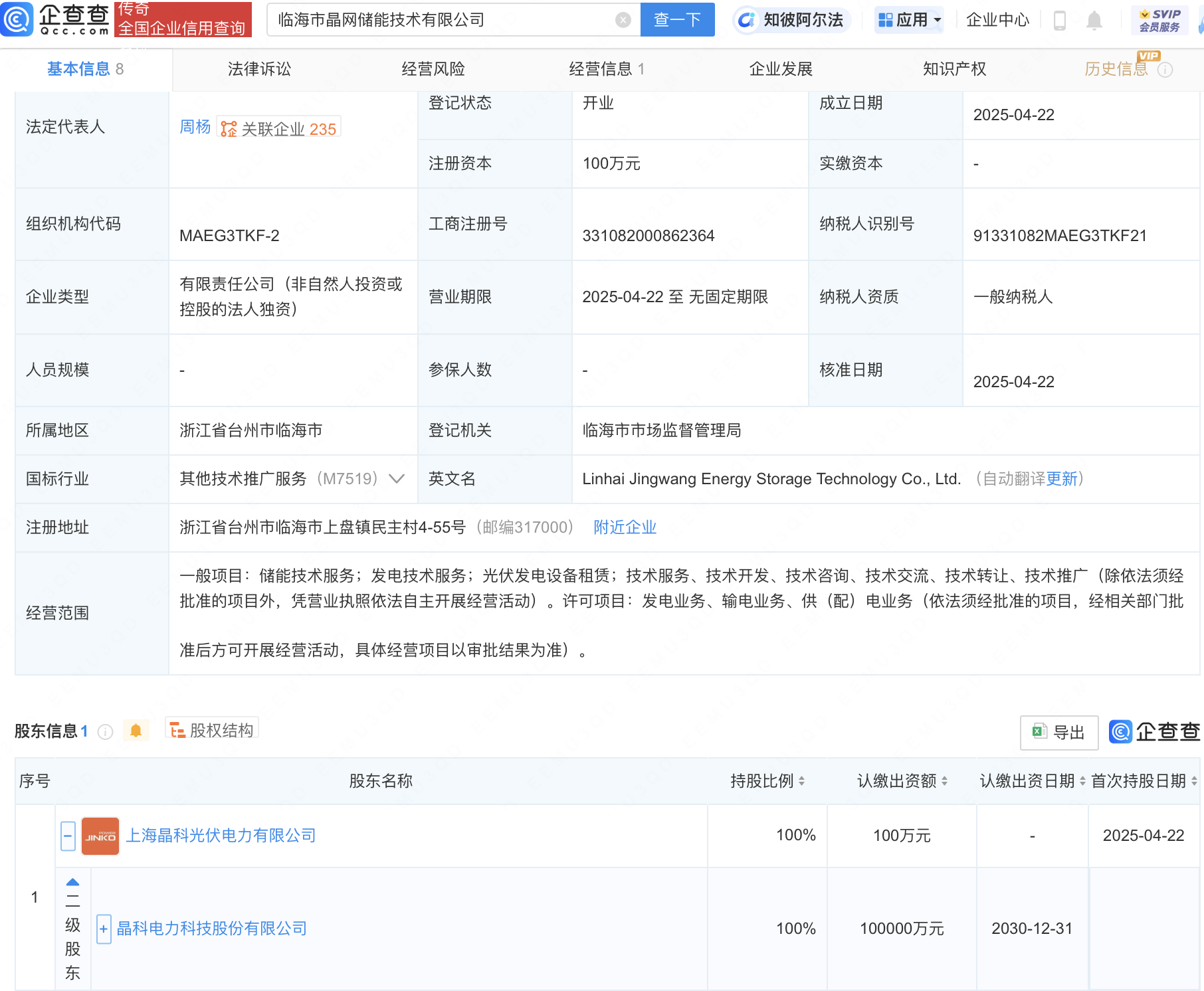Open 晶科电力科技股份有限公司 company link
This screenshot has width=1204, height=991.
(212, 929)
